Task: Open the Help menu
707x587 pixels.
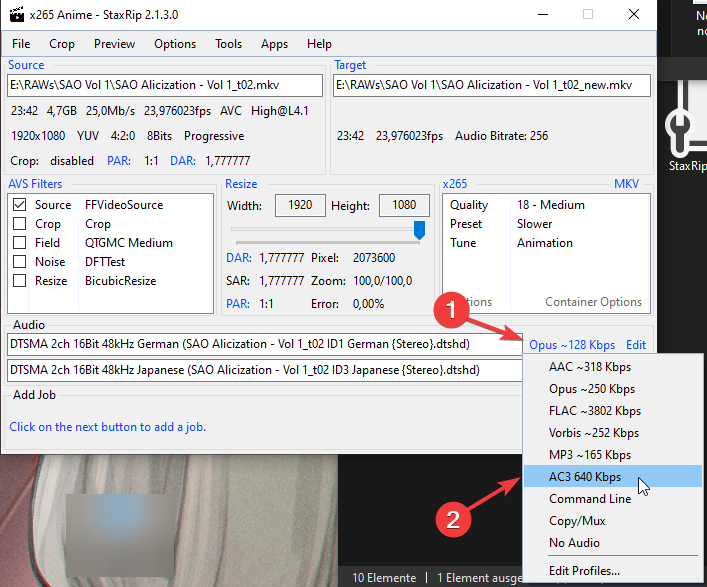Action: point(319,44)
